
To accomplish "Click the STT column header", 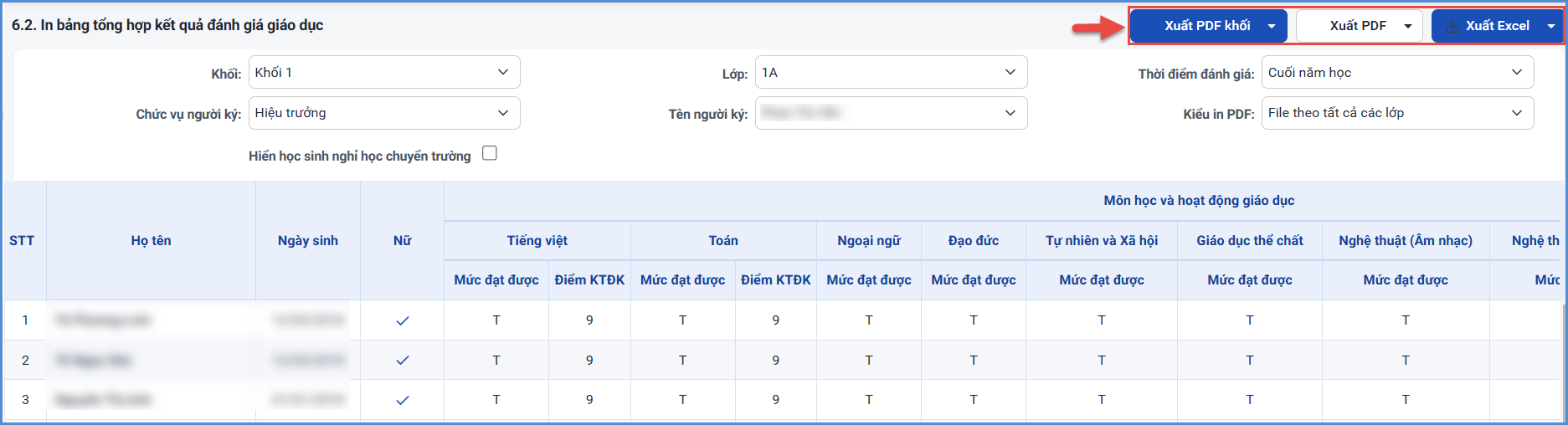I will coord(23,241).
